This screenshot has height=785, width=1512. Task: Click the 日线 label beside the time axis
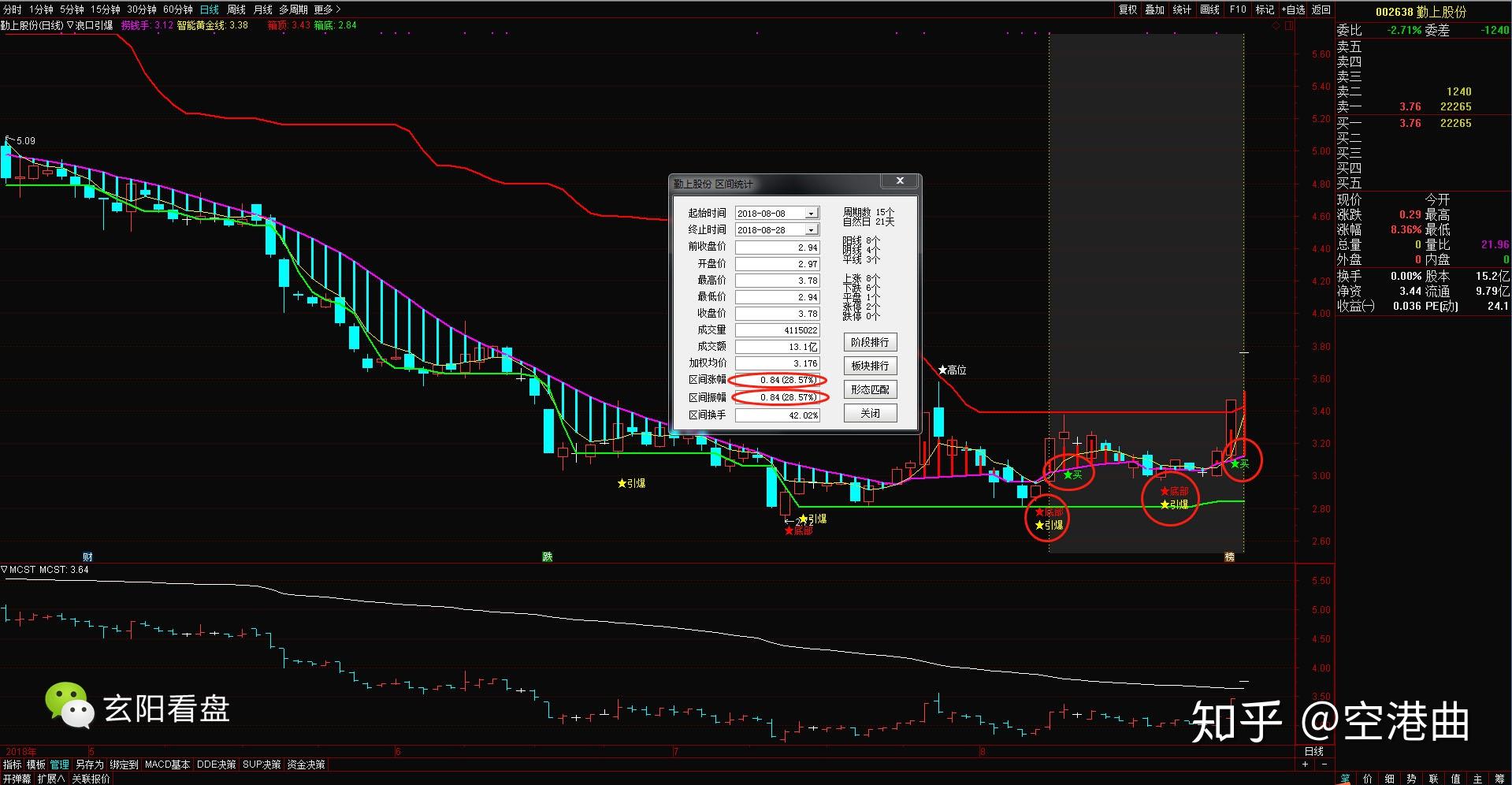[x=1314, y=751]
